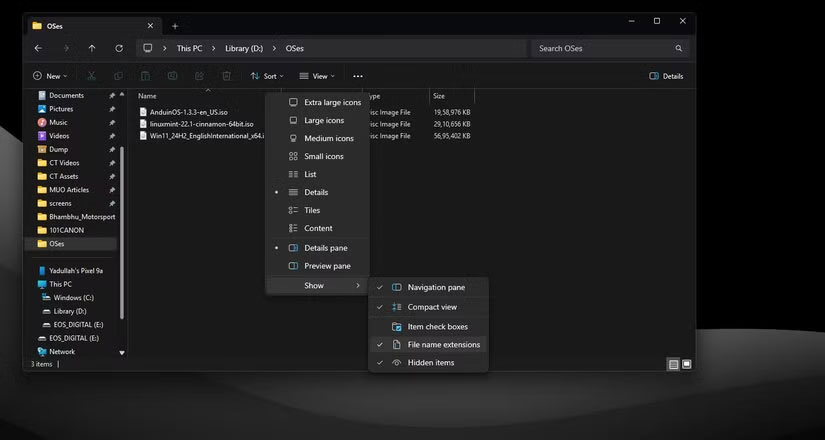The image size is (825, 440).
Task: Click the Refresh icon in navigation bar
Action: click(x=119, y=48)
